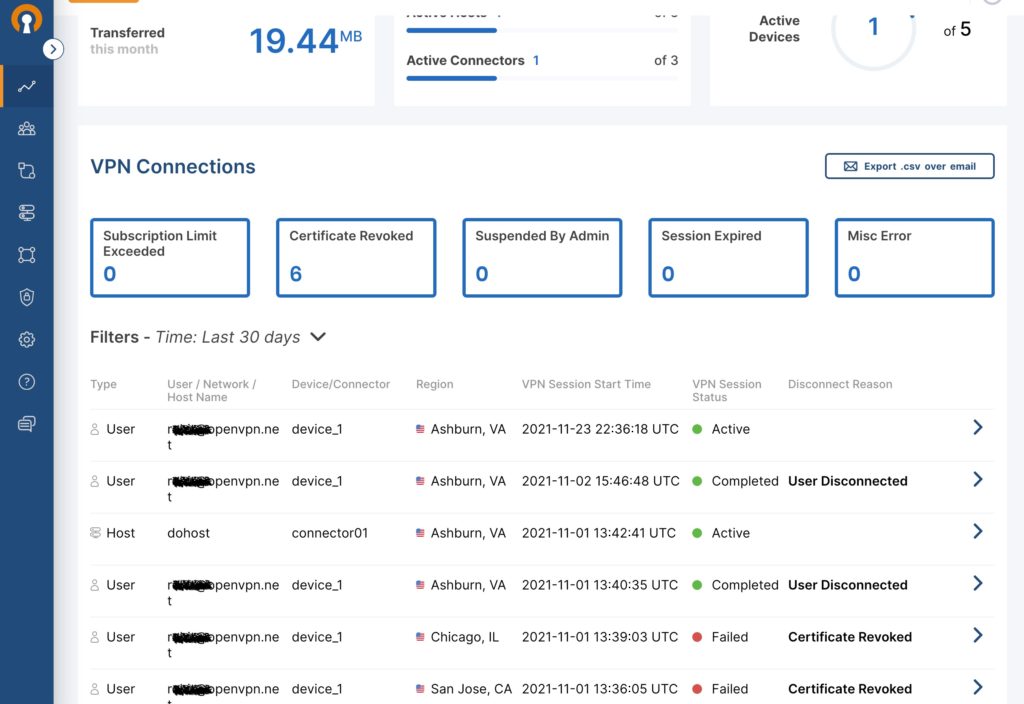Click the user icon in the Chicago row
The image size is (1024, 704).
click(95, 637)
